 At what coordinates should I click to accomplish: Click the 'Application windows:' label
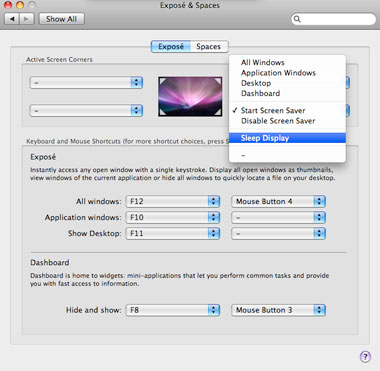click(x=83, y=217)
